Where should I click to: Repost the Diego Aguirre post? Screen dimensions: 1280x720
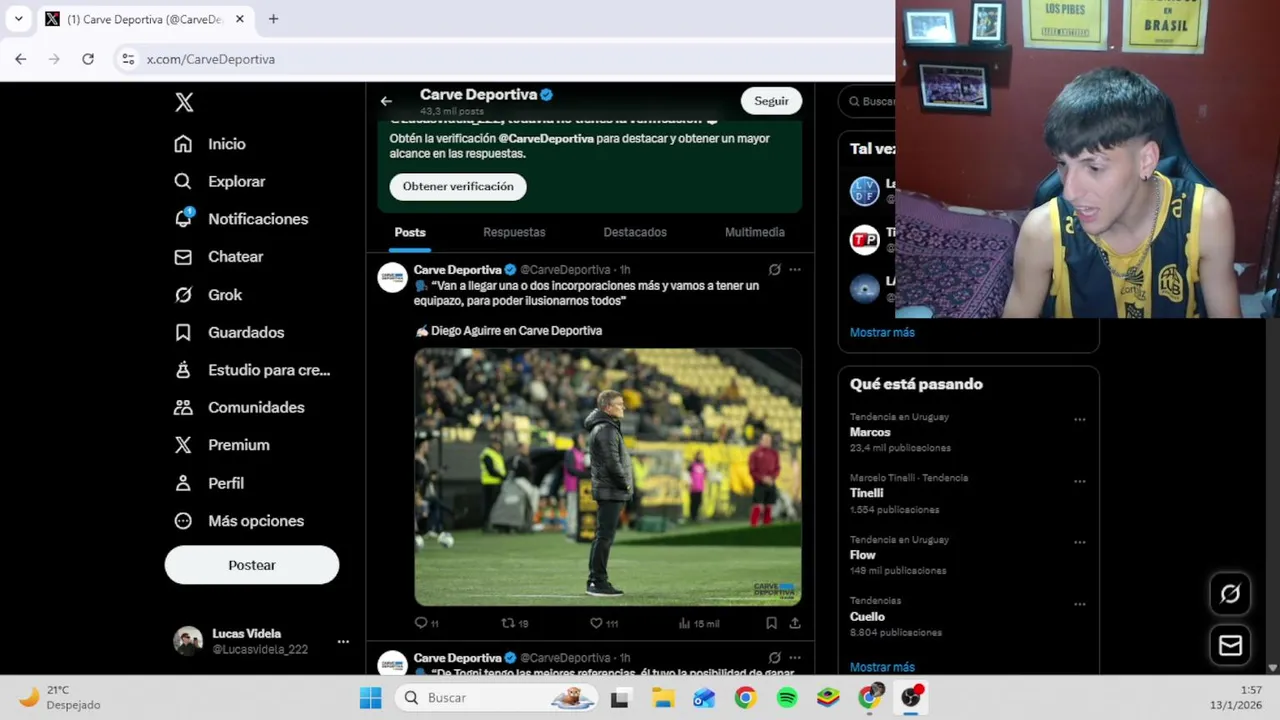click(x=508, y=623)
